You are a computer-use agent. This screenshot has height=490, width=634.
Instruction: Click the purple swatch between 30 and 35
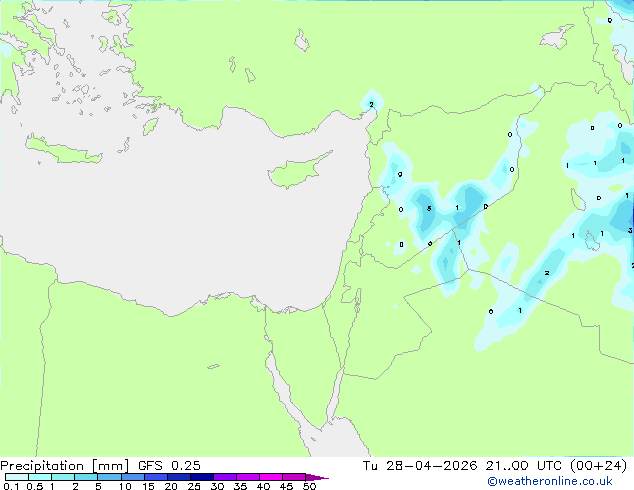pyautogui.click(x=225, y=477)
